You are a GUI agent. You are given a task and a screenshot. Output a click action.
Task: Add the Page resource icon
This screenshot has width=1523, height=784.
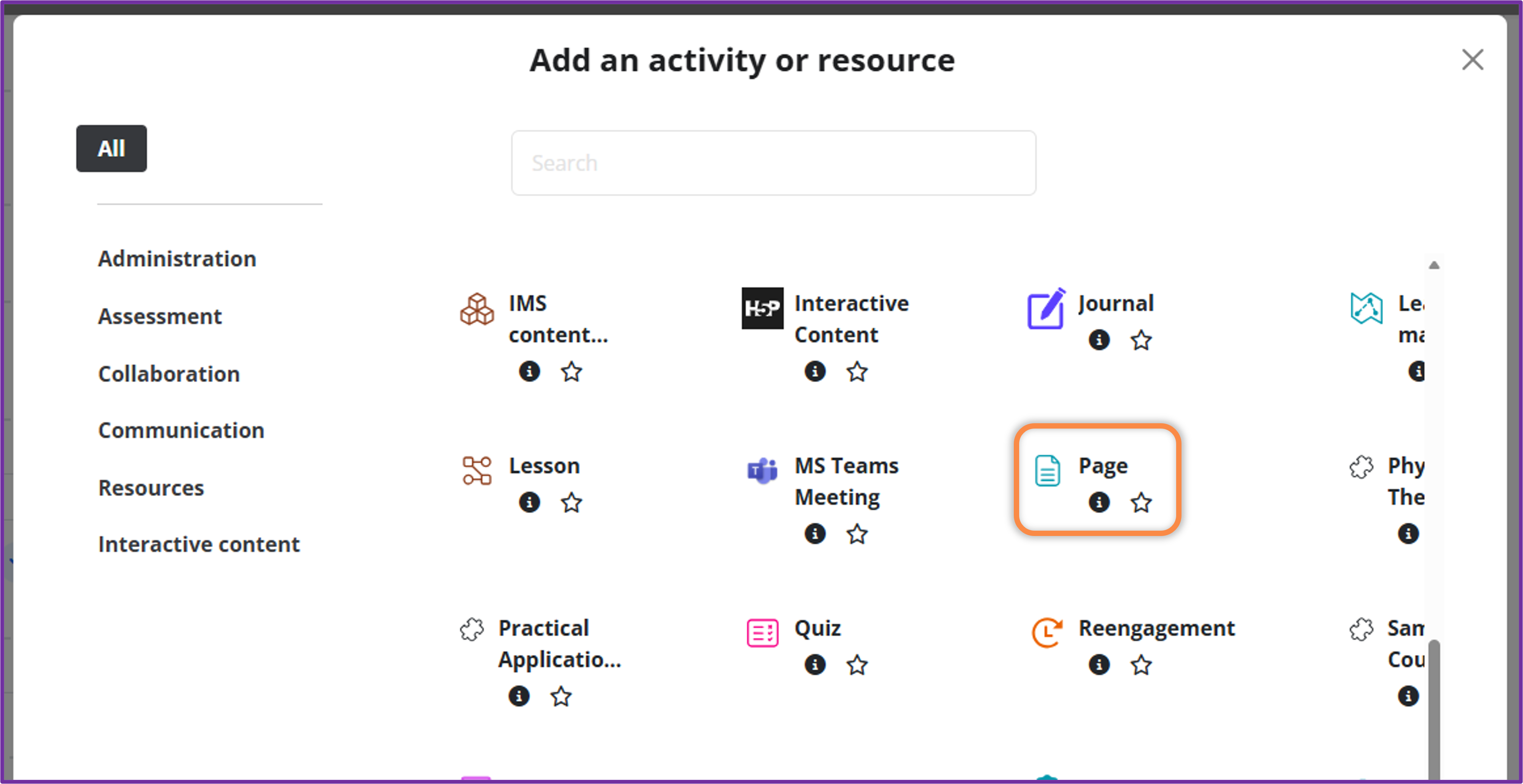[1047, 471]
